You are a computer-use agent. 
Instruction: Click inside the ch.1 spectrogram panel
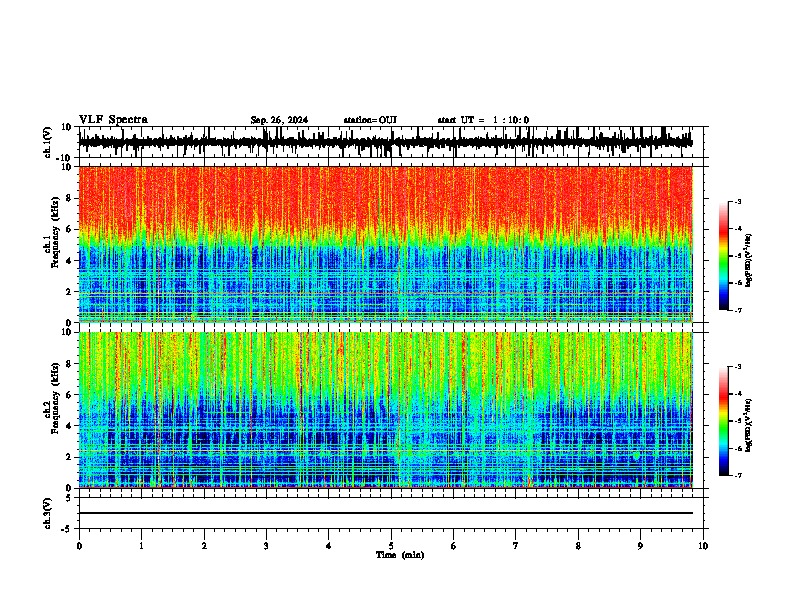[x=385, y=244]
